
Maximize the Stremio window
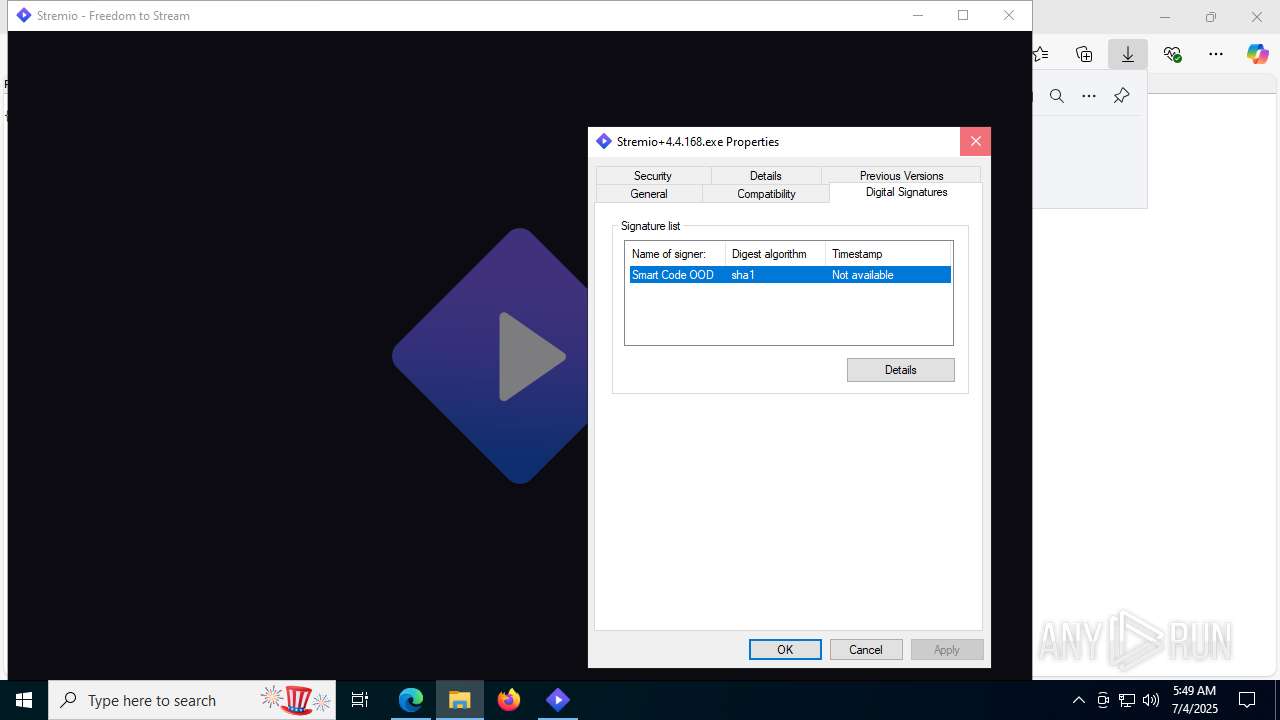tap(963, 15)
